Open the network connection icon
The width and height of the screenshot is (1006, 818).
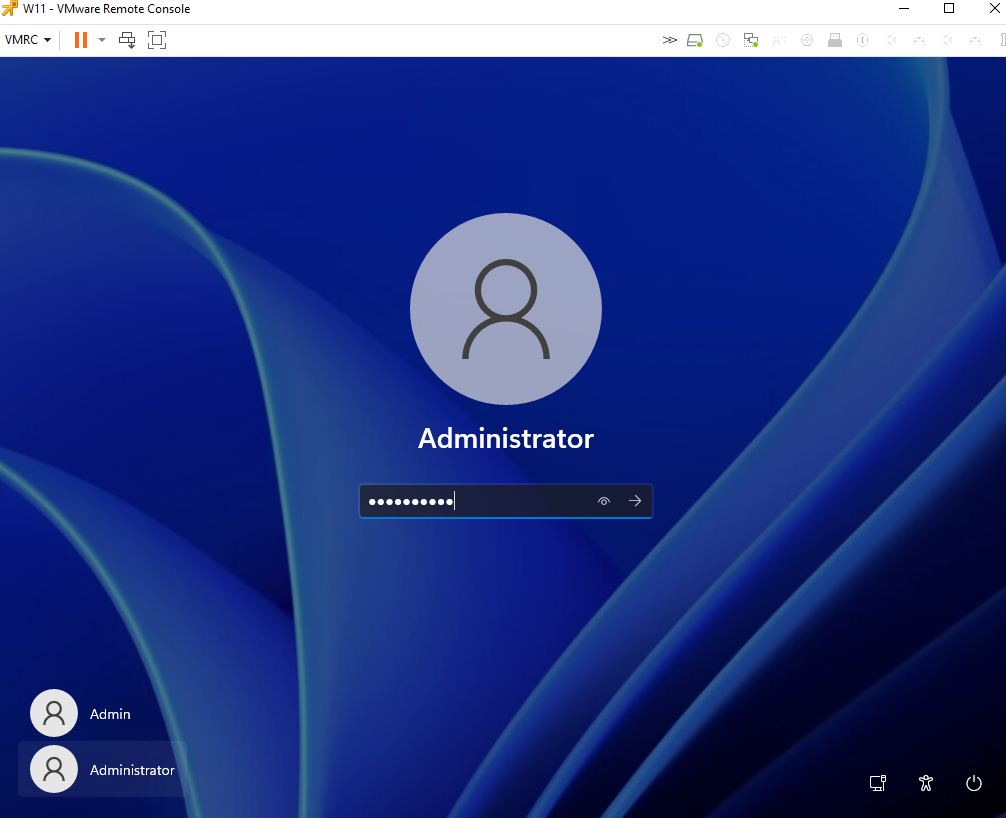point(878,783)
